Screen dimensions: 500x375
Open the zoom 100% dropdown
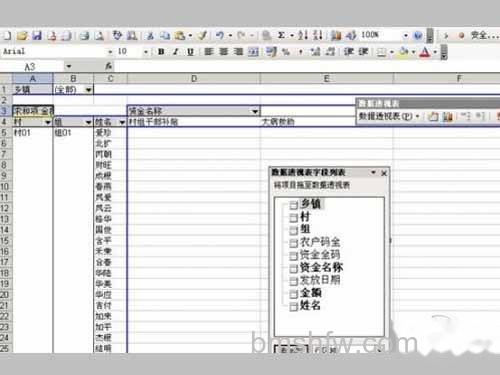[x=406, y=35]
